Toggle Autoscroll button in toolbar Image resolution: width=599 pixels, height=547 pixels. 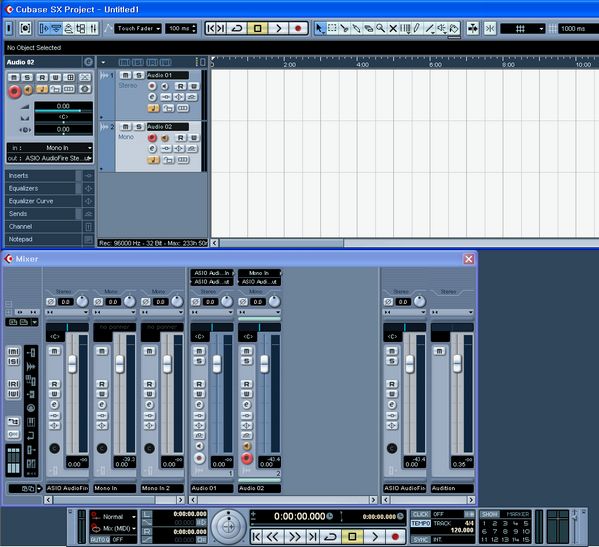click(473, 29)
